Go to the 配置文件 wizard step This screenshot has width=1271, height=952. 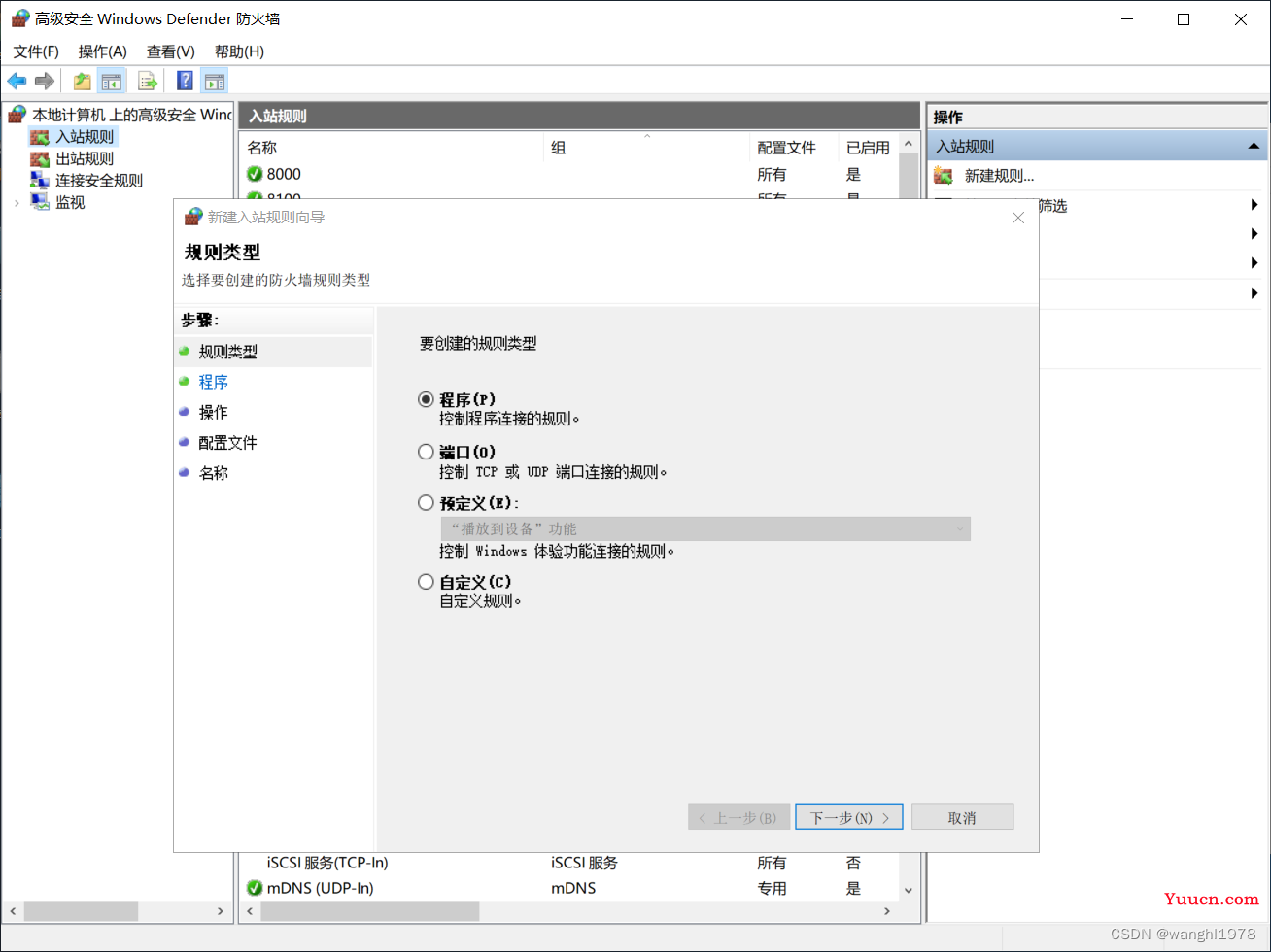coord(228,442)
